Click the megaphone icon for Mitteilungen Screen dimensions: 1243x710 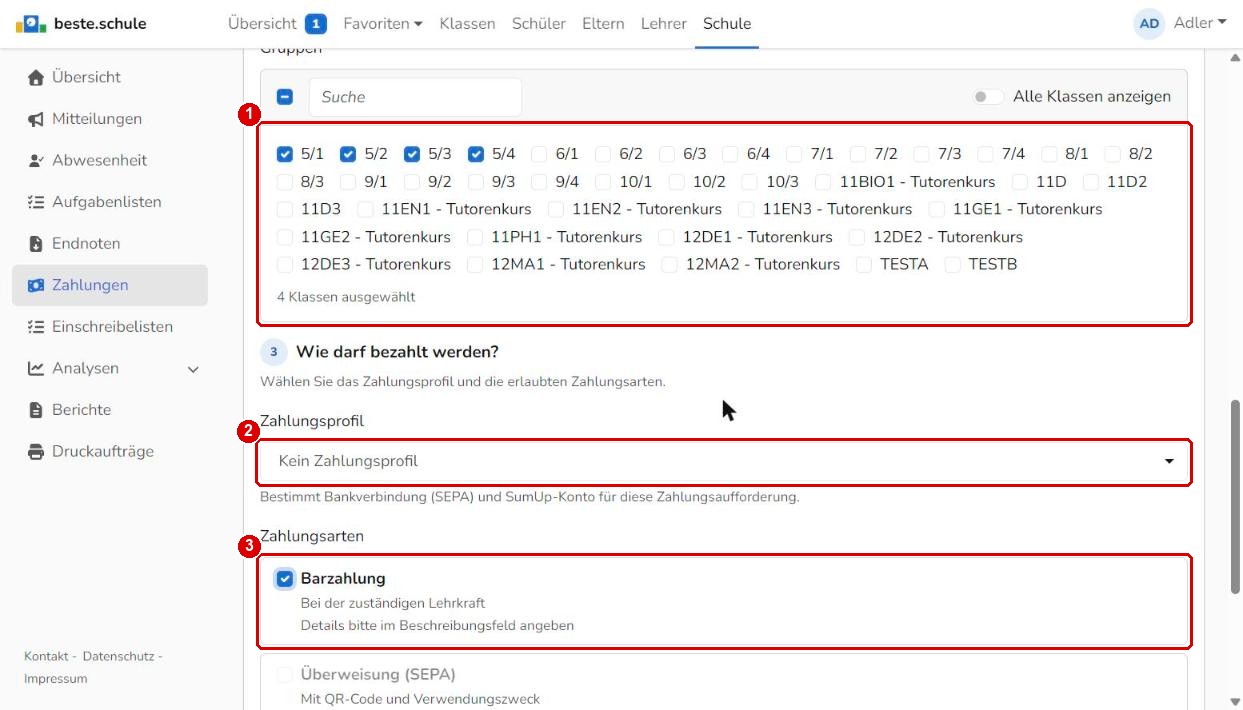[x=36, y=119]
